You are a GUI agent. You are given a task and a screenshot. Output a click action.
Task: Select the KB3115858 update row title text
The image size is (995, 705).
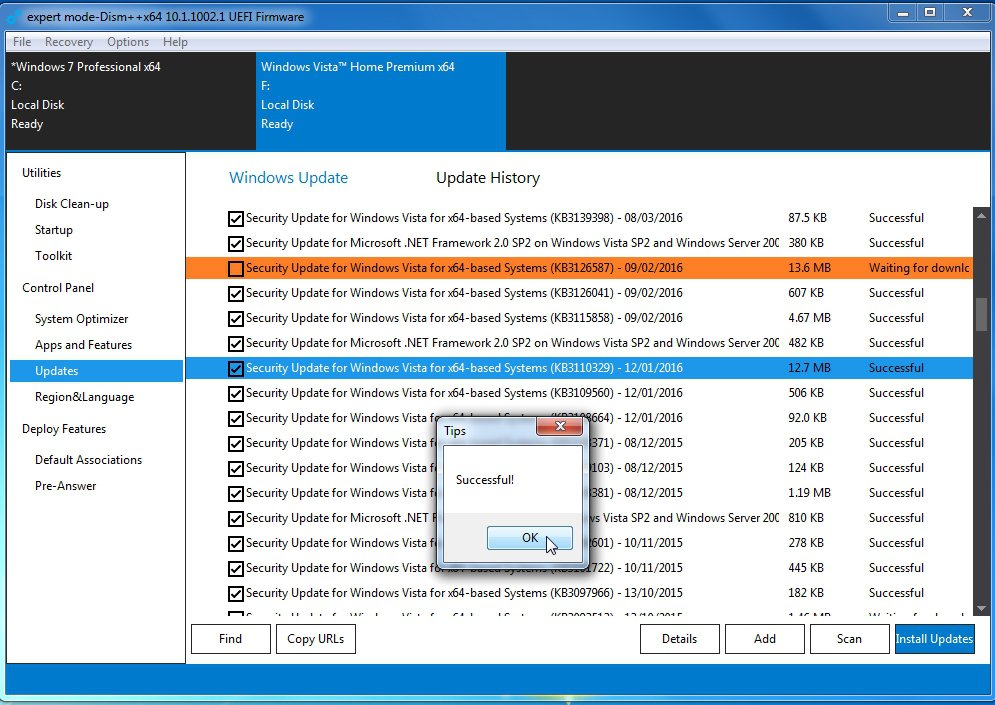465,317
